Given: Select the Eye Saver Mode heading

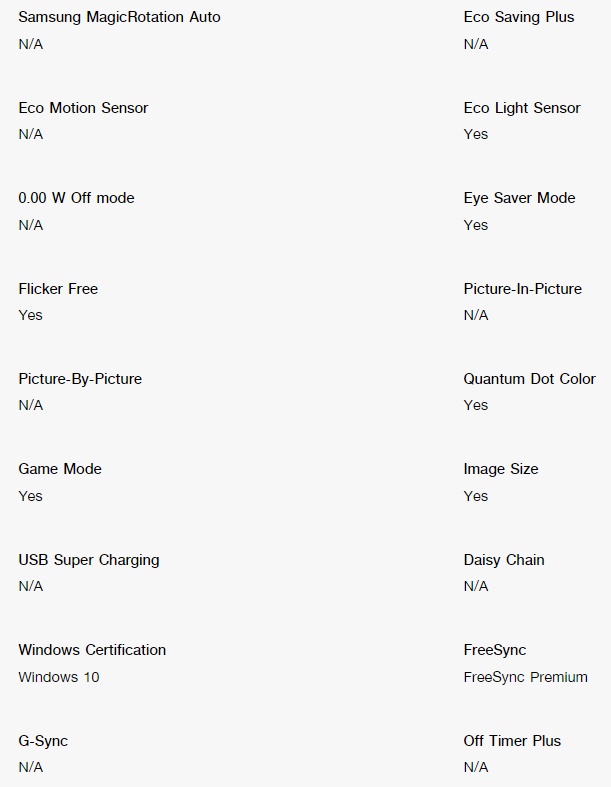Looking at the screenshot, I should 519,198.
